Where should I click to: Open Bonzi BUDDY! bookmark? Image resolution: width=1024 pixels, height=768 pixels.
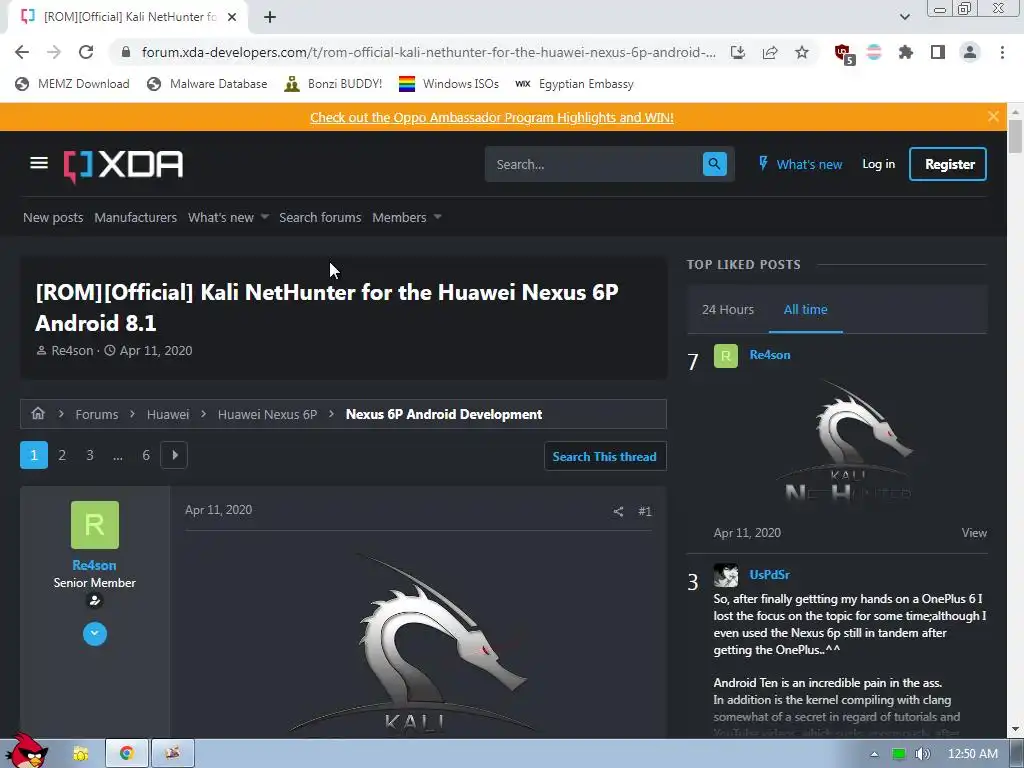pos(333,84)
